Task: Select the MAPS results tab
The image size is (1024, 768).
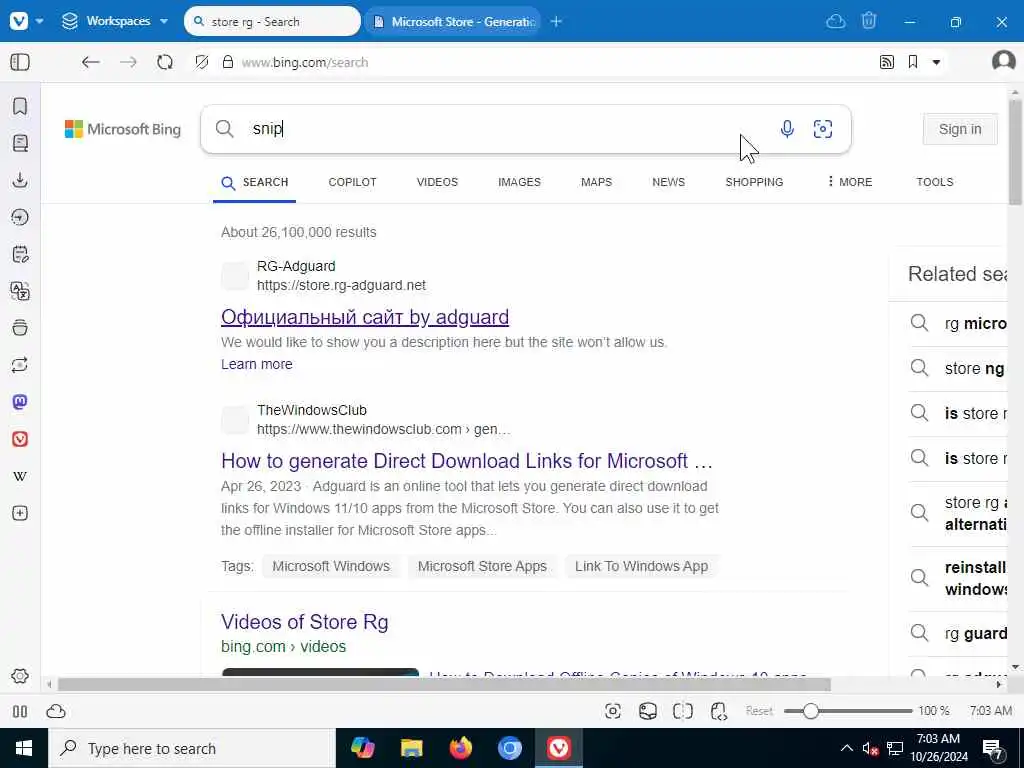Action: [597, 182]
